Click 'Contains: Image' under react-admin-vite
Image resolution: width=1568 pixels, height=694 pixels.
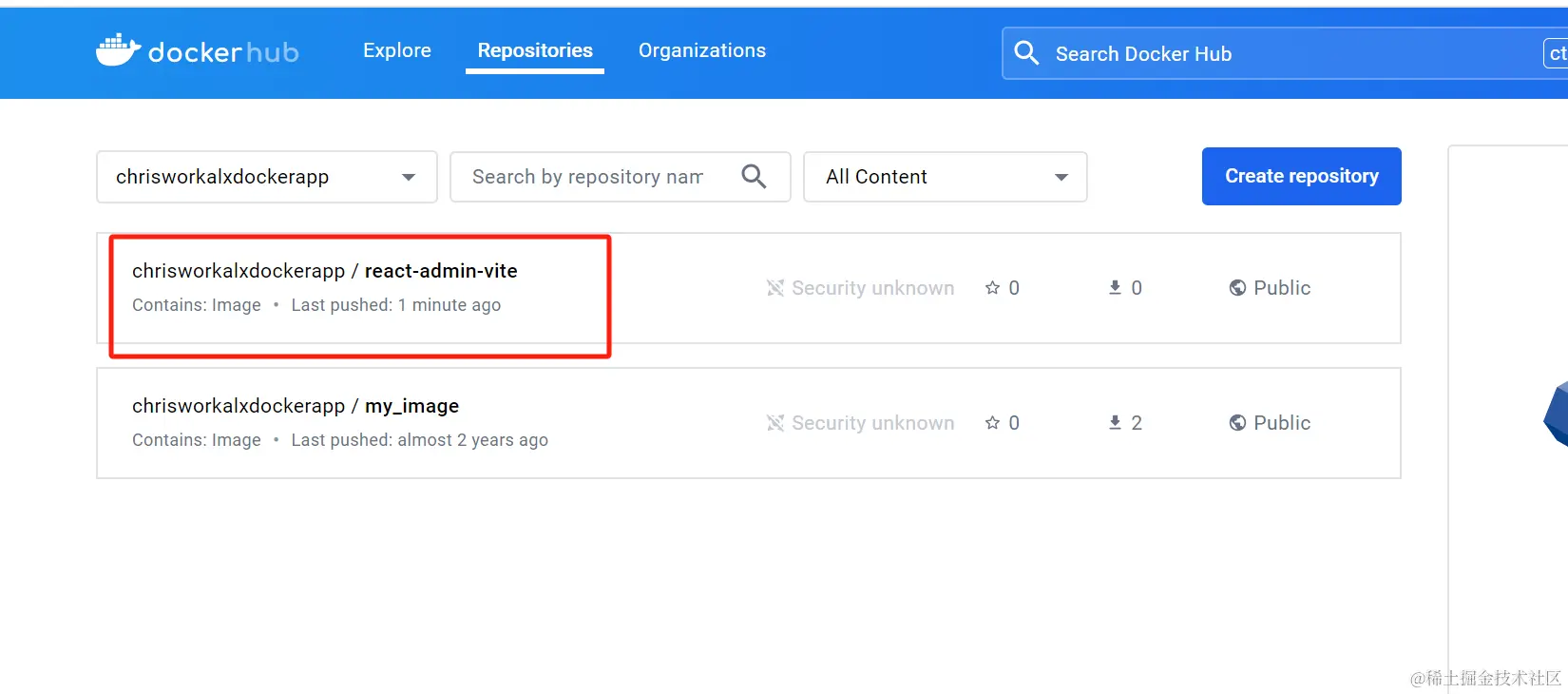pos(197,305)
